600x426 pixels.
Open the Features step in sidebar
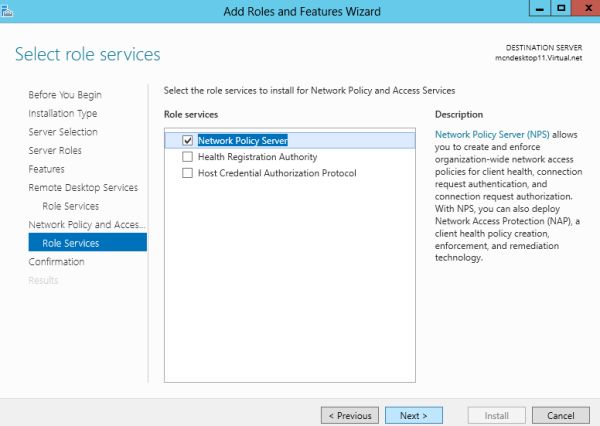coord(46,169)
